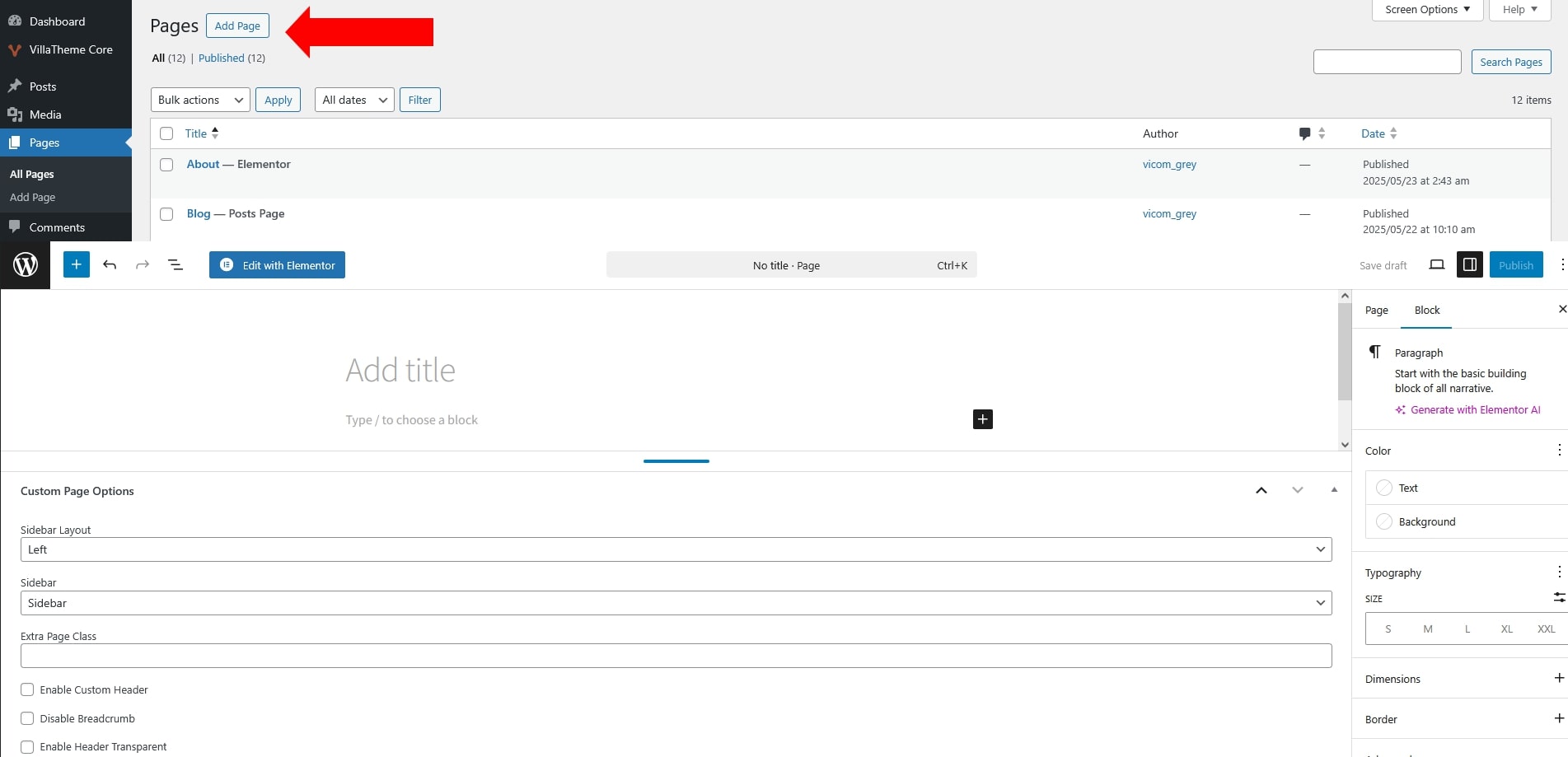Open the Bulk actions dropdown
1568x757 pixels.
point(201,100)
